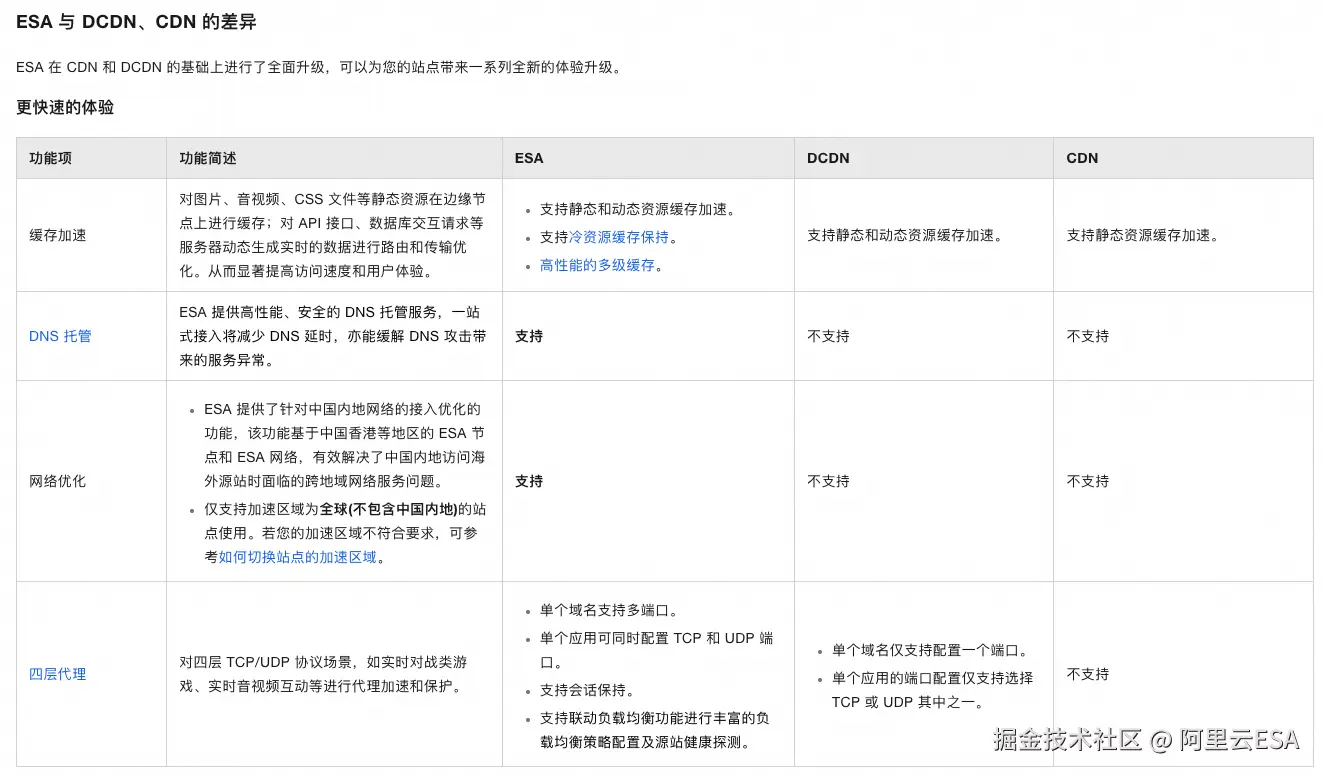Click the 冷资源缓存保持 link

pos(619,237)
